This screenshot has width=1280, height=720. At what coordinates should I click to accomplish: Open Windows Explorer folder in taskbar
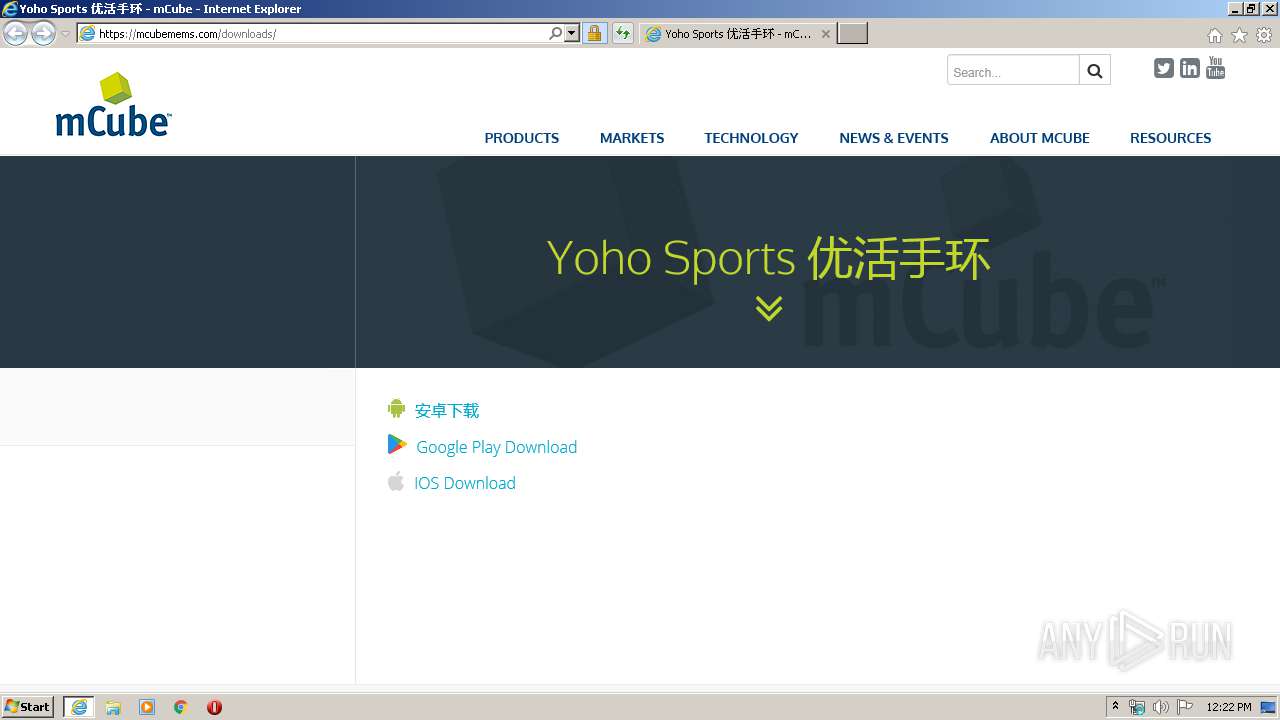pos(113,707)
